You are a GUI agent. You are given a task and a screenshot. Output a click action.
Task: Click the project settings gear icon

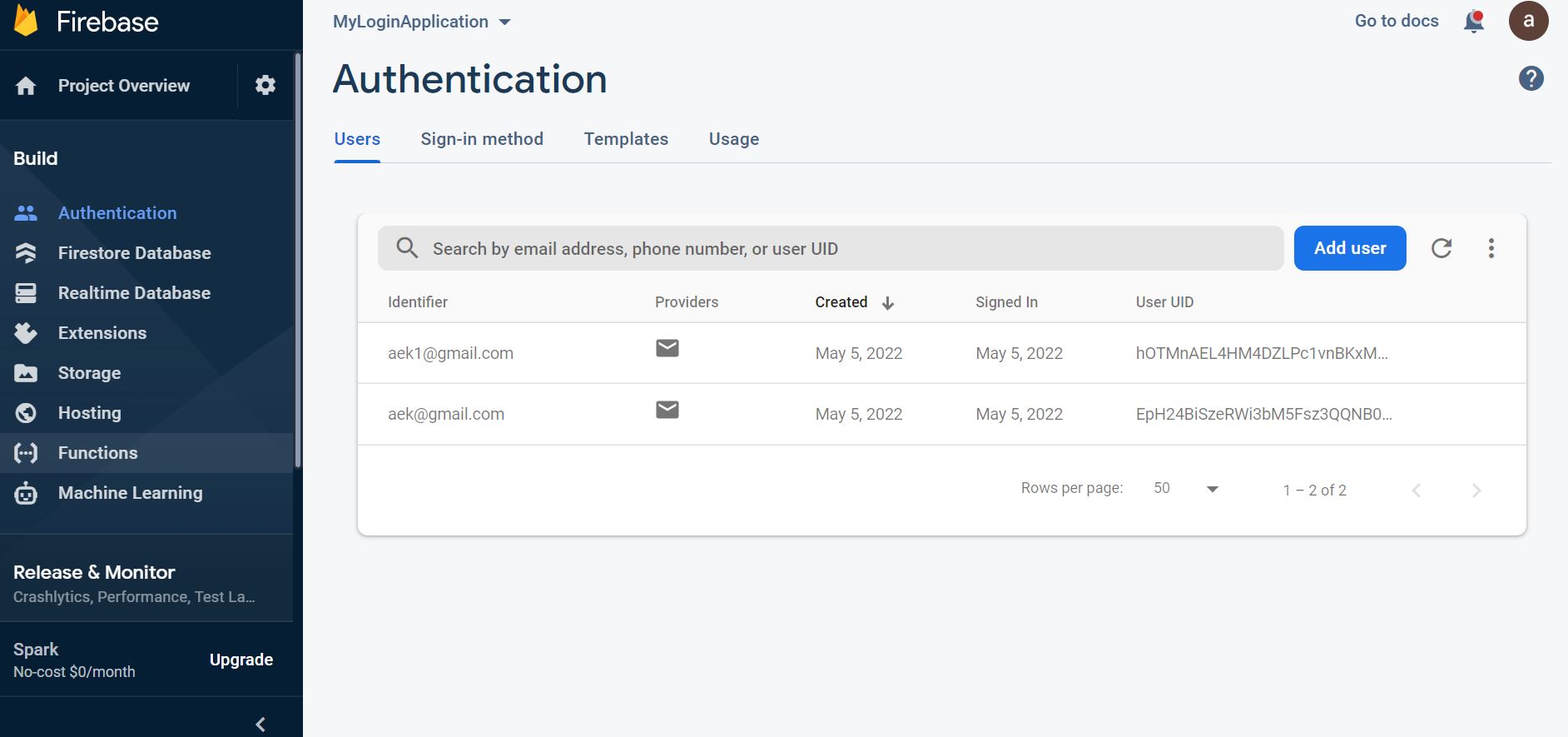click(265, 85)
